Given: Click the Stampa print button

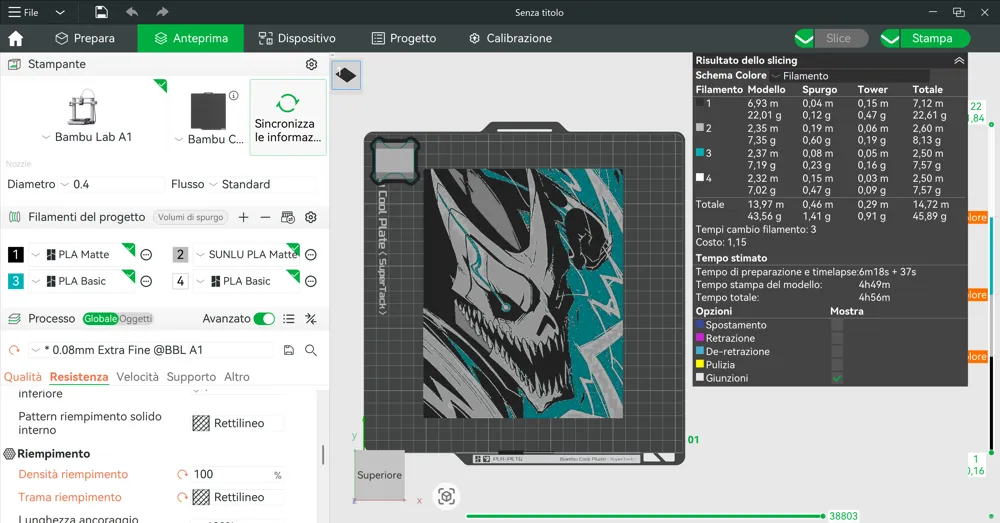Looking at the screenshot, I should coord(934,38).
